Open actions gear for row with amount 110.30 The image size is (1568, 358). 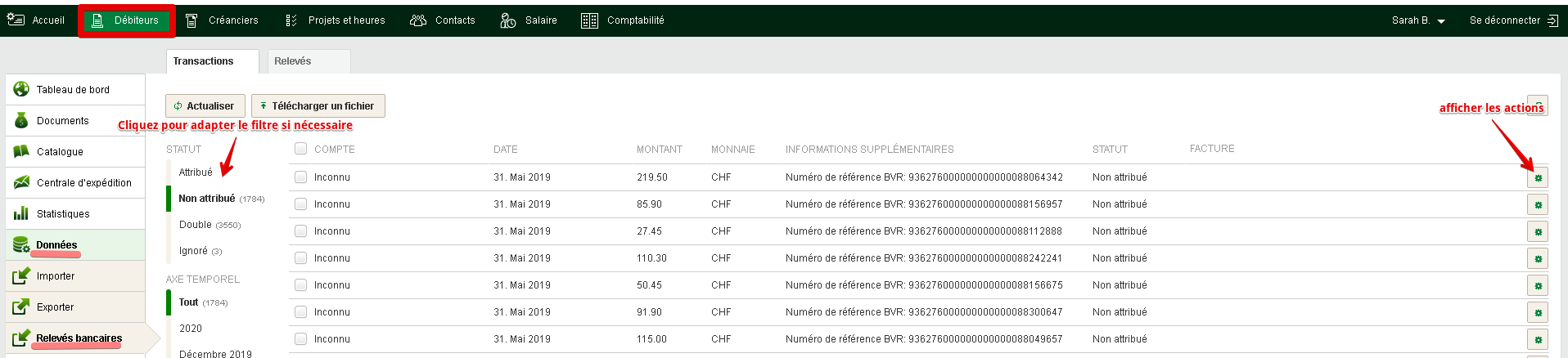tap(1538, 259)
